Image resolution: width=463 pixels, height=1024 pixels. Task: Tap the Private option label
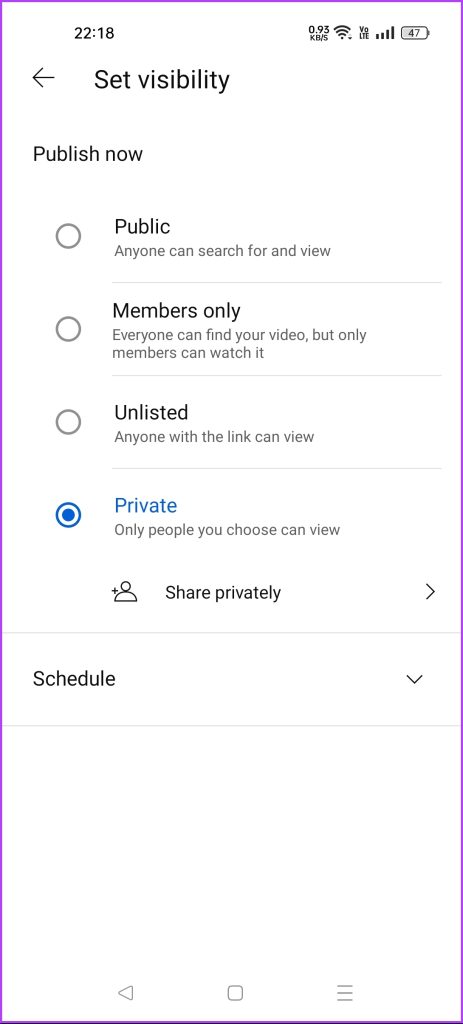pyautogui.click(x=146, y=505)
